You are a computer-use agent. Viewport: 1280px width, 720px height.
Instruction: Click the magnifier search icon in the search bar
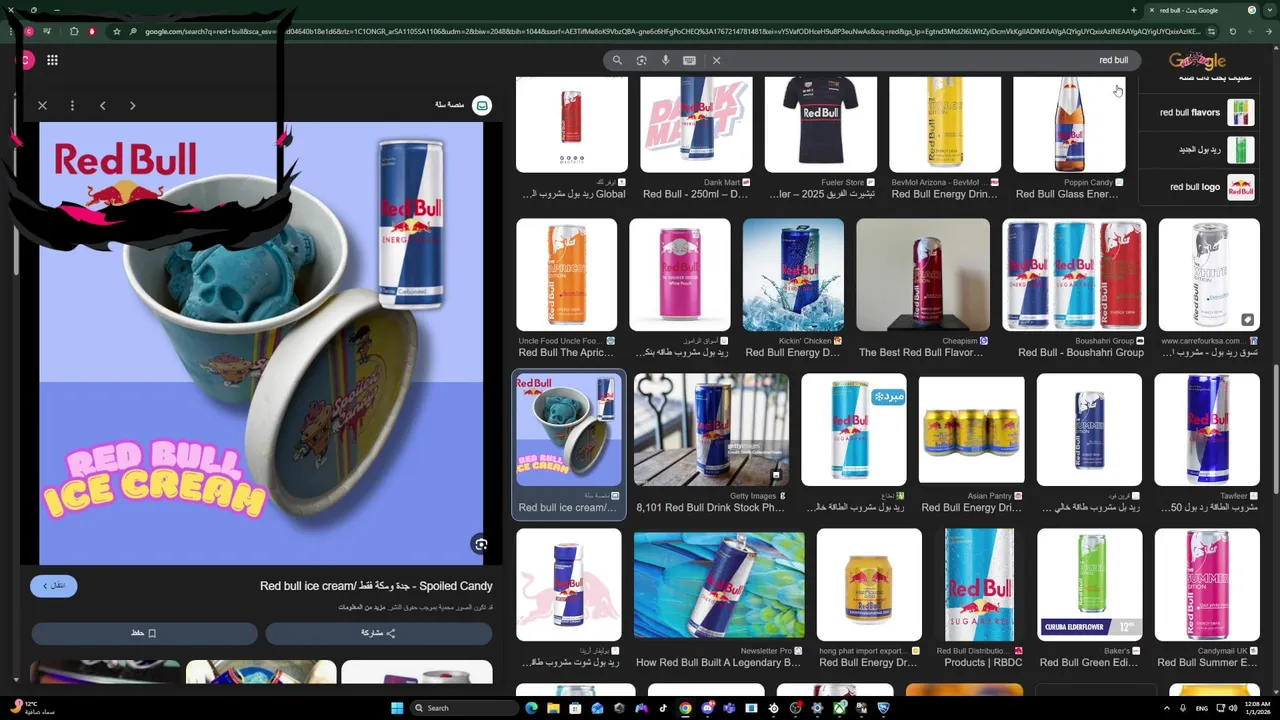(x=617, y=60)
